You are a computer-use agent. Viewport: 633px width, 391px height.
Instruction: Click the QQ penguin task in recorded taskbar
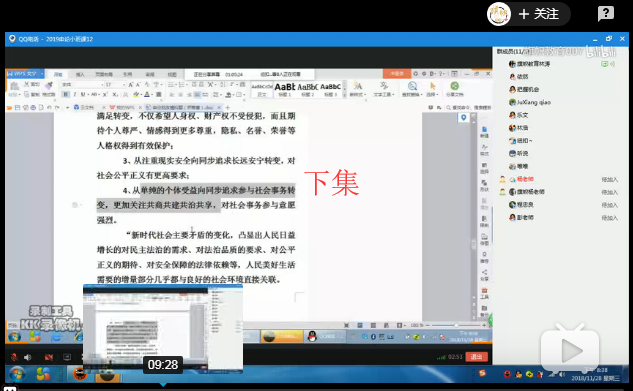click(x=325, y=336)
